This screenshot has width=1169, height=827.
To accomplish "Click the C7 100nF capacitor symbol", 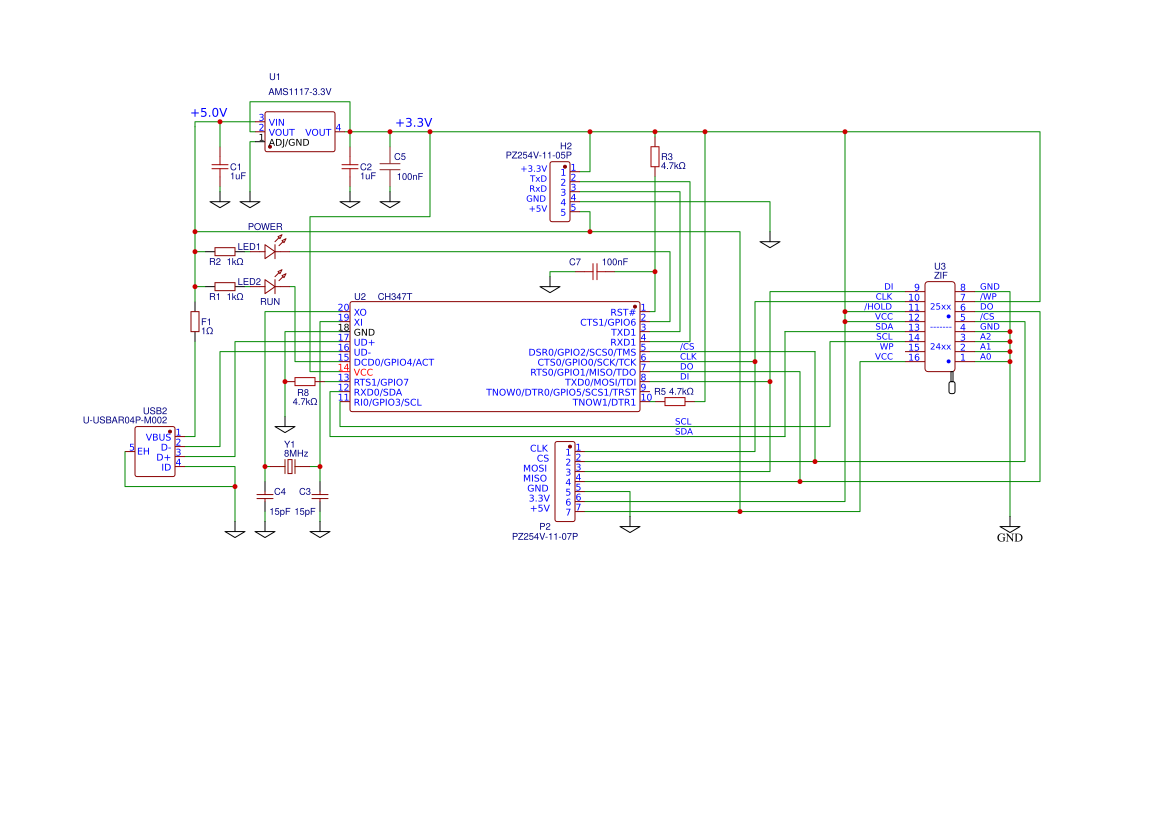I will point(595,272).
